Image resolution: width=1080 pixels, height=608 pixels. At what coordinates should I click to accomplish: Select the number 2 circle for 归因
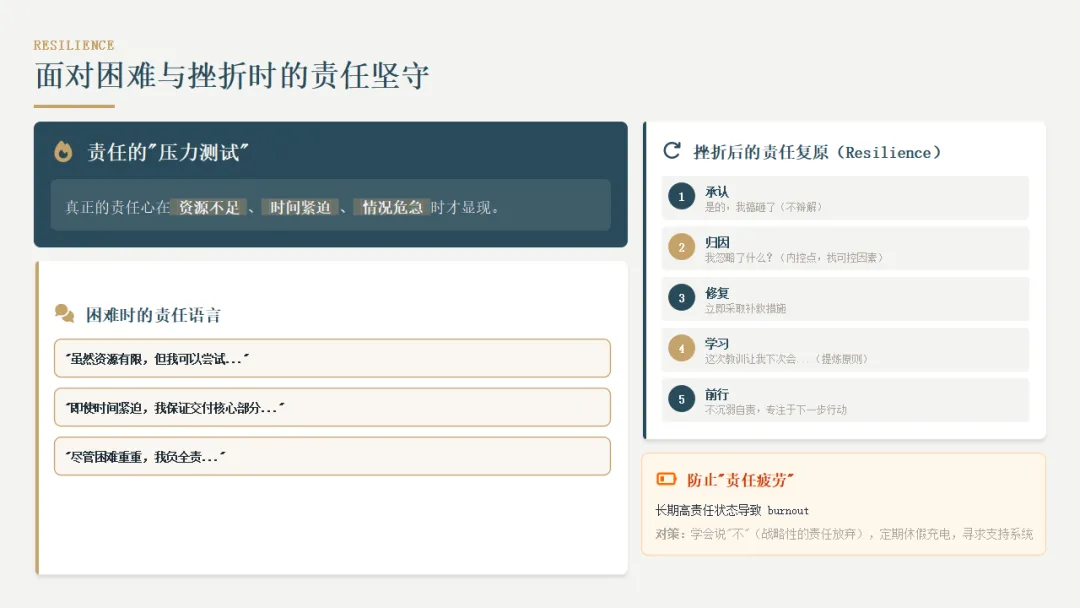(x=681, y=247)
